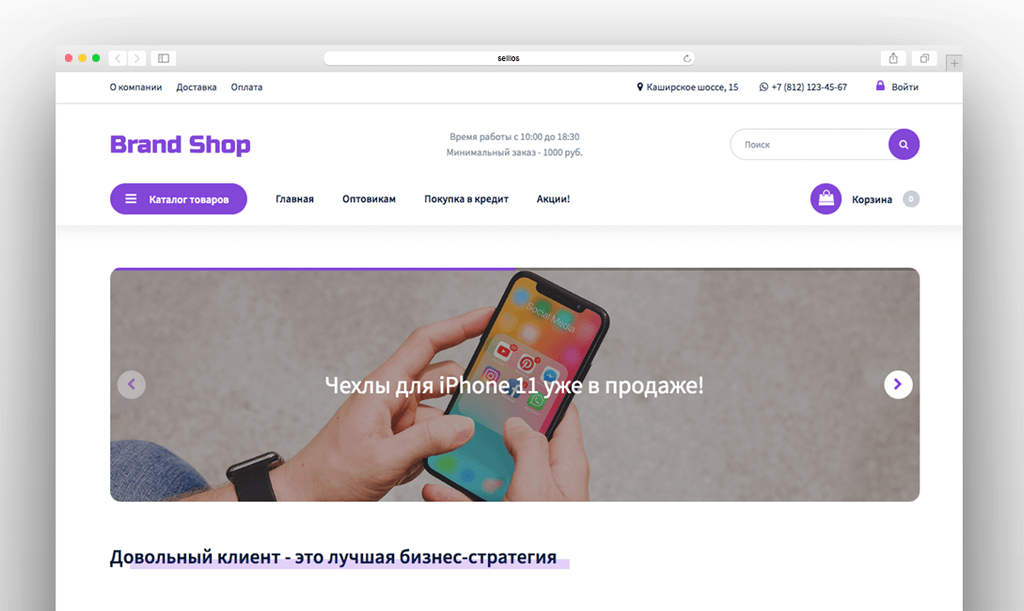The height and width of the screenshot is (611, 1024).
Task: Open the shopping bag cart icon
Action: pyautogui.click(x=825, y=198)
